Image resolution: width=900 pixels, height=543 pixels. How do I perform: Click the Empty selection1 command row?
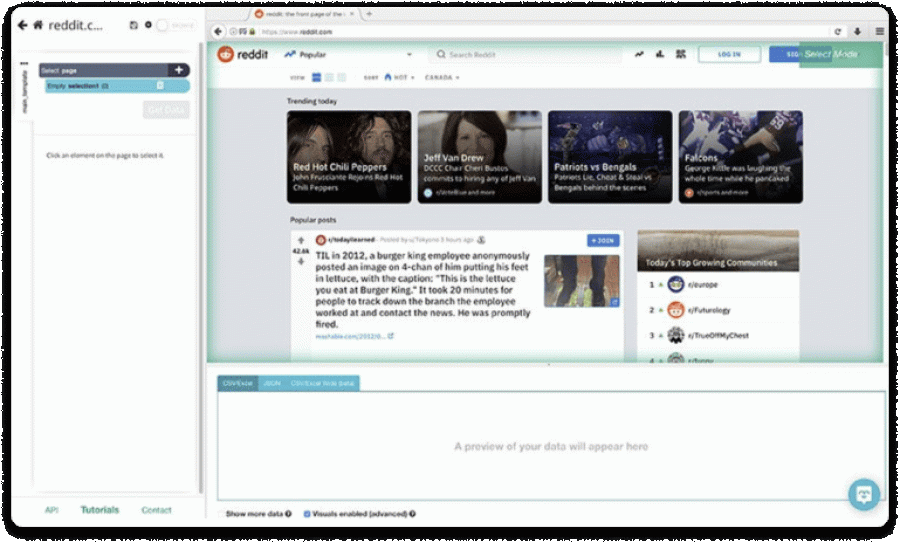click(x=117, y=86)
